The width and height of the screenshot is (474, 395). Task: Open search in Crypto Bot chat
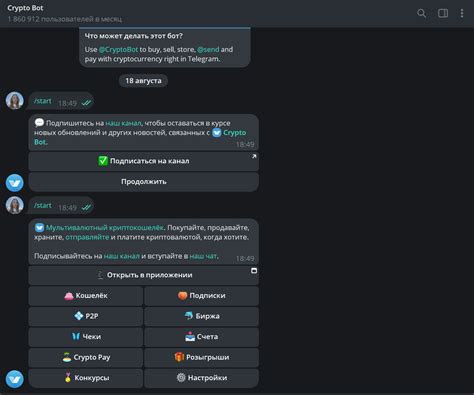click(x=421, y=13)
